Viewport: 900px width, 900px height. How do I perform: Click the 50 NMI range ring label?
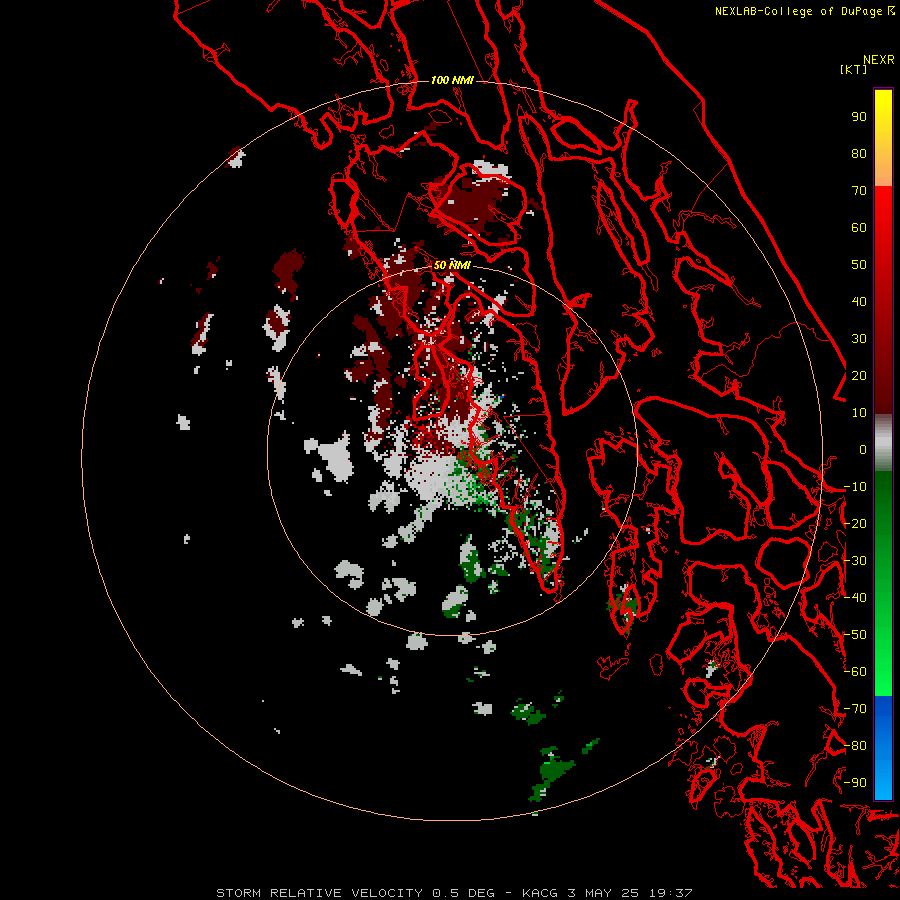click(452, 265)
